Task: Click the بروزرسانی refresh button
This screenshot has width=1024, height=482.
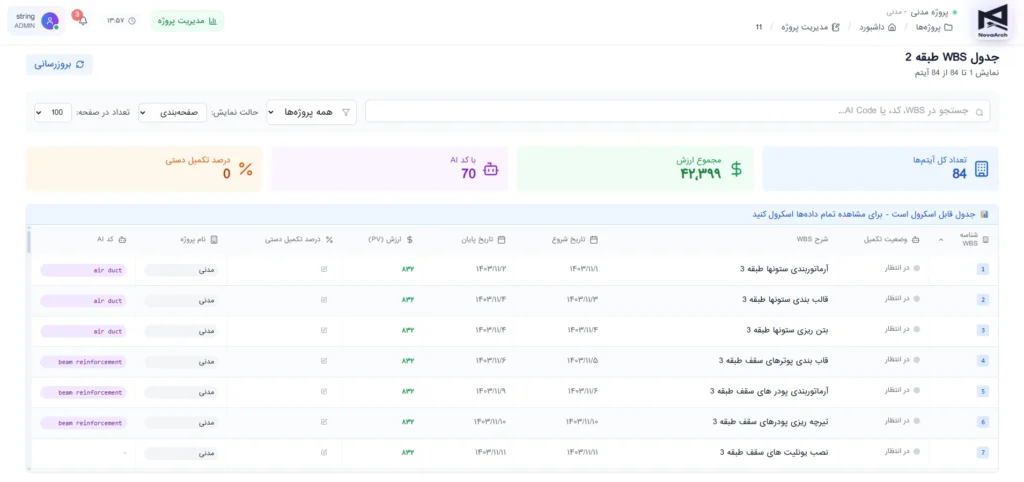Action: click(59, 64)
